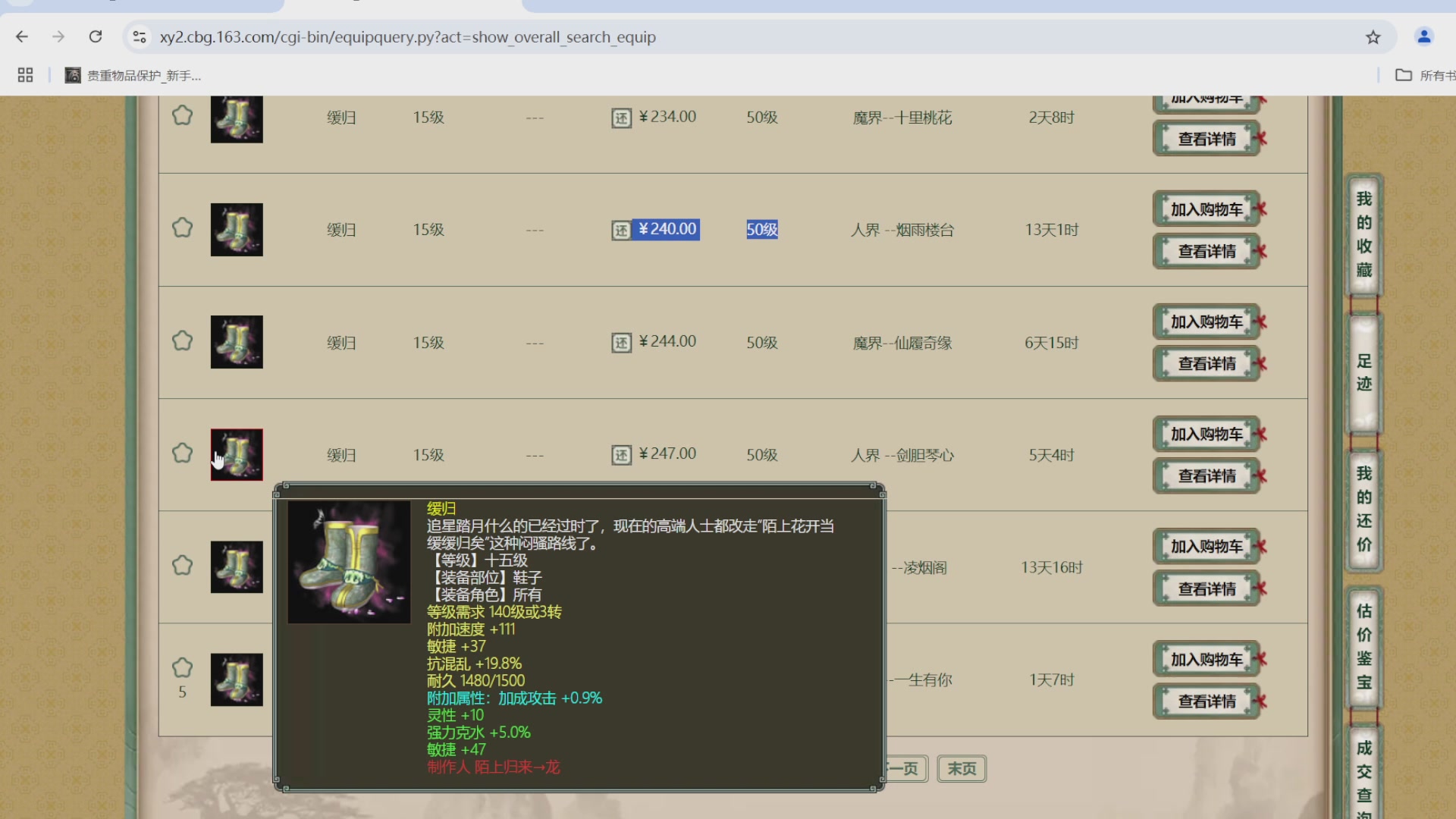Image resolution: width=1456 pixels, height=819 pixels.
Task: Click remaining time 13天16时
Action: 1051,567
